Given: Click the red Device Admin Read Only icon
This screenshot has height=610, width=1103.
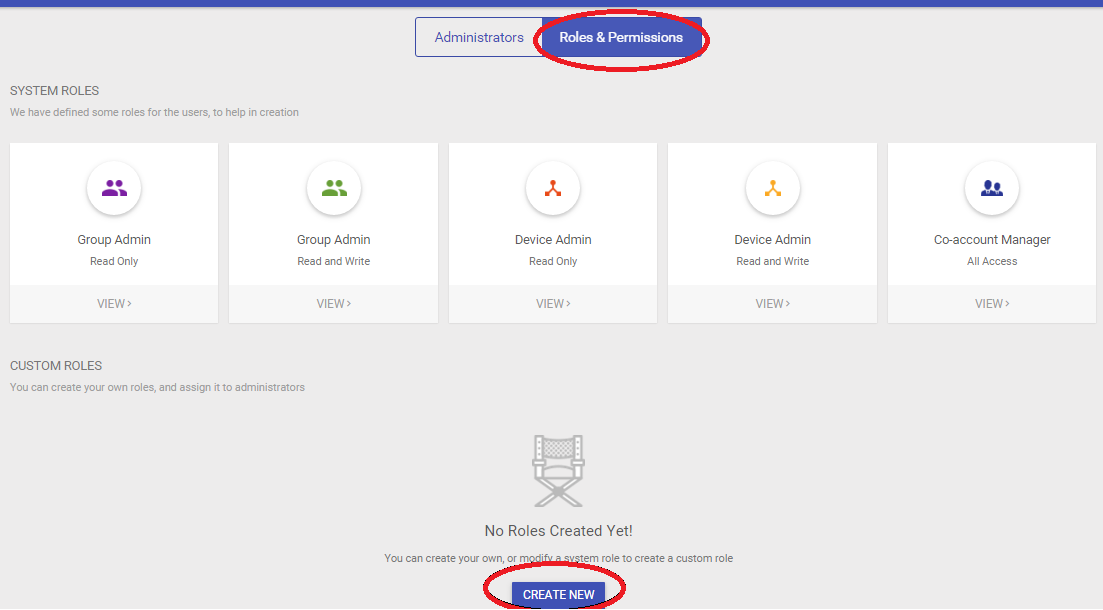Looking at the screenshot, I should [553, 188].
